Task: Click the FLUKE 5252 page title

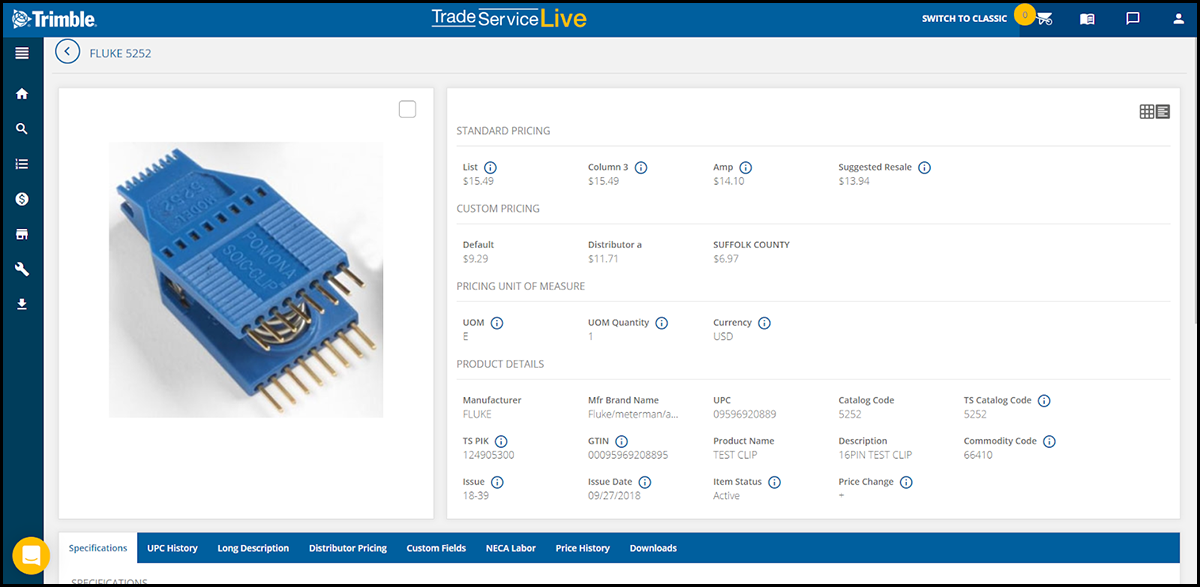Action: [x=121, y=53]
